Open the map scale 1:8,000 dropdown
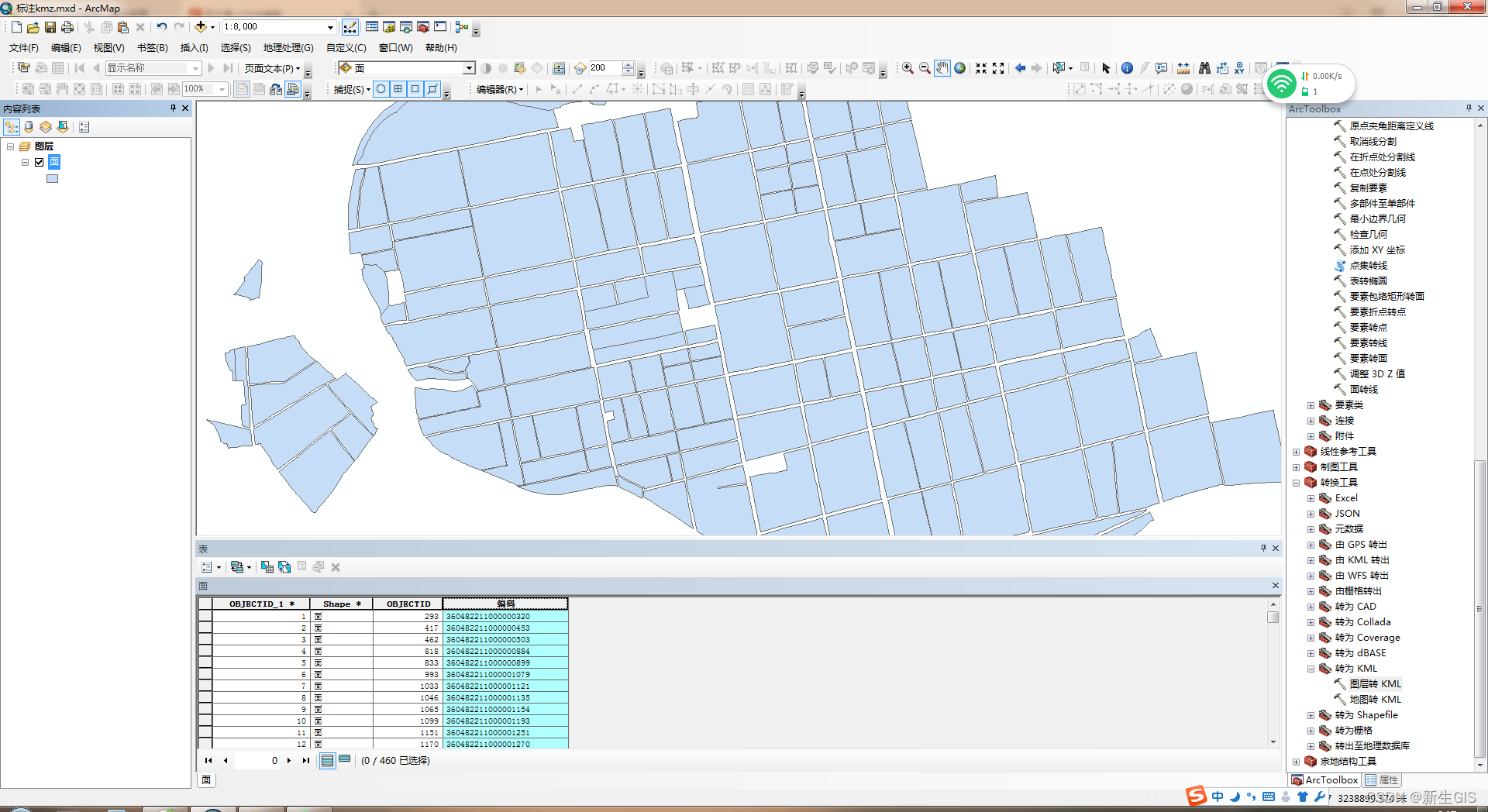This screenshot has width=1488, height=812. click(330, 27)
